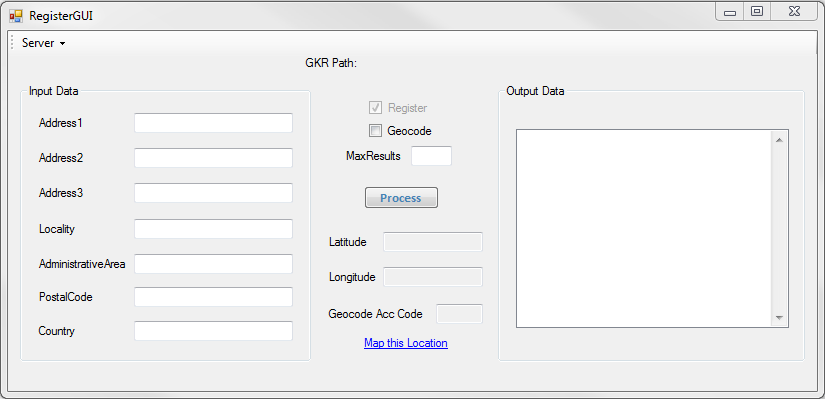Image resolution: width=825 pixels, height=399 pixels.
Task: Click the AdministrativeArea label
Action: [x=82, y=264]
